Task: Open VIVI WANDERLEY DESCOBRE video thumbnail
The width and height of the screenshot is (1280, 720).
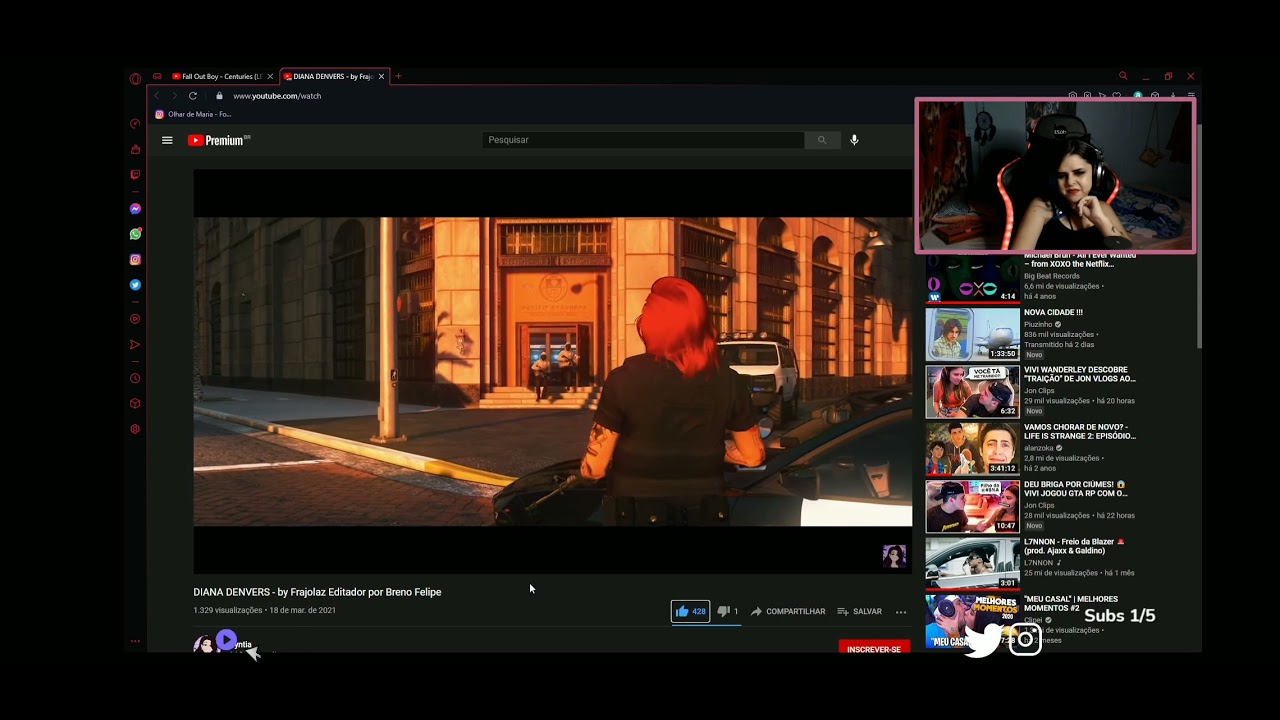Action: point(972,391)
